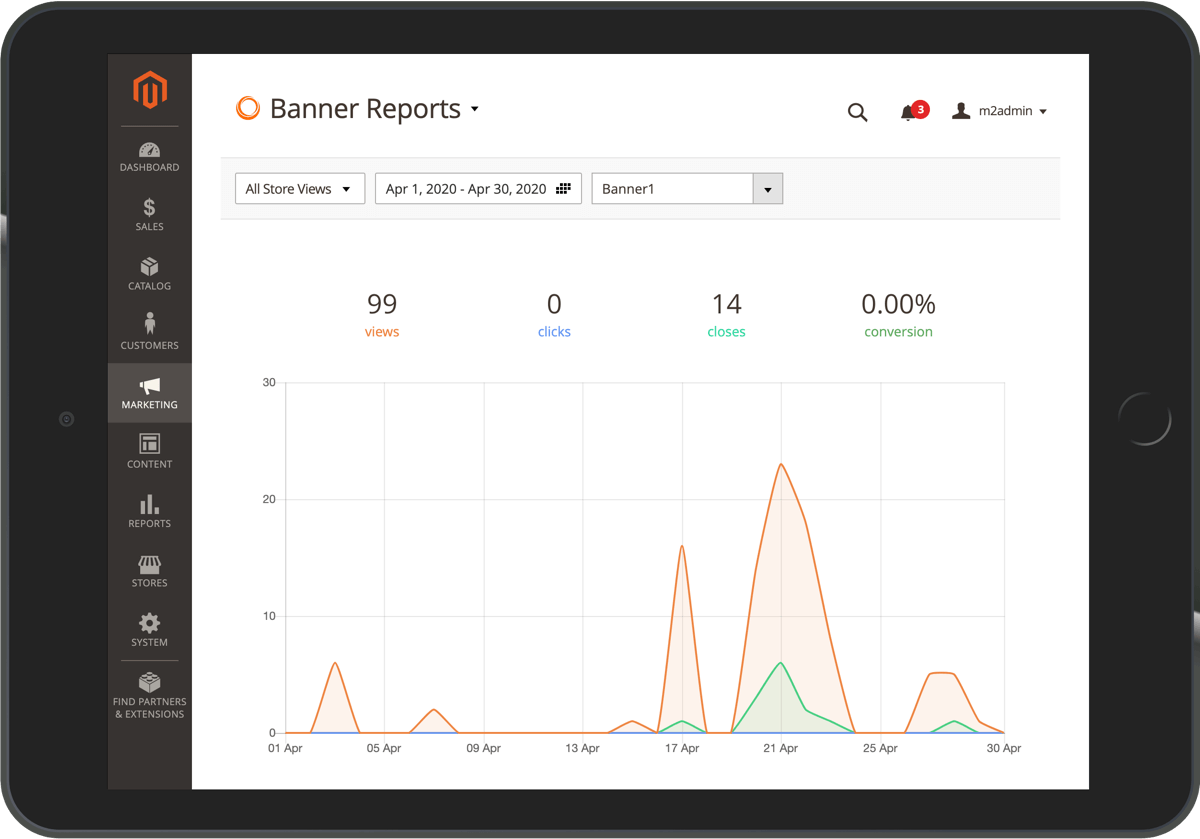Screen dimensions: 1200x839
Task: Click the Magento logo
Action: (x=149, y=90)
